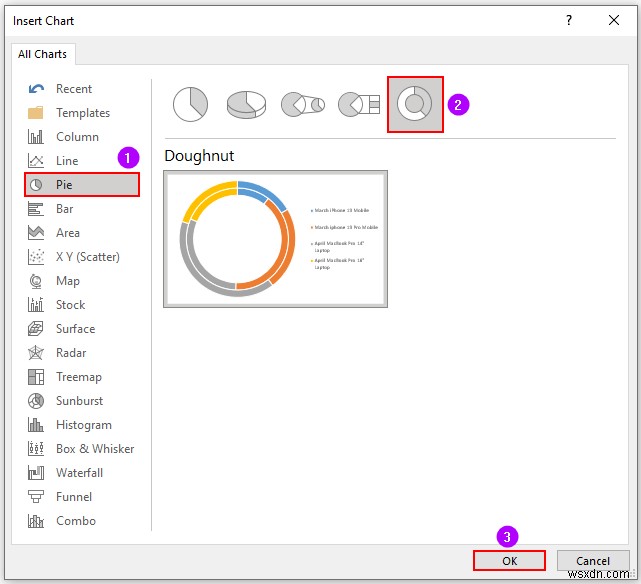The height and width of the screenshot is (584, 641).
Task: Click the Combo chart icon
Action: pos(36,521)
